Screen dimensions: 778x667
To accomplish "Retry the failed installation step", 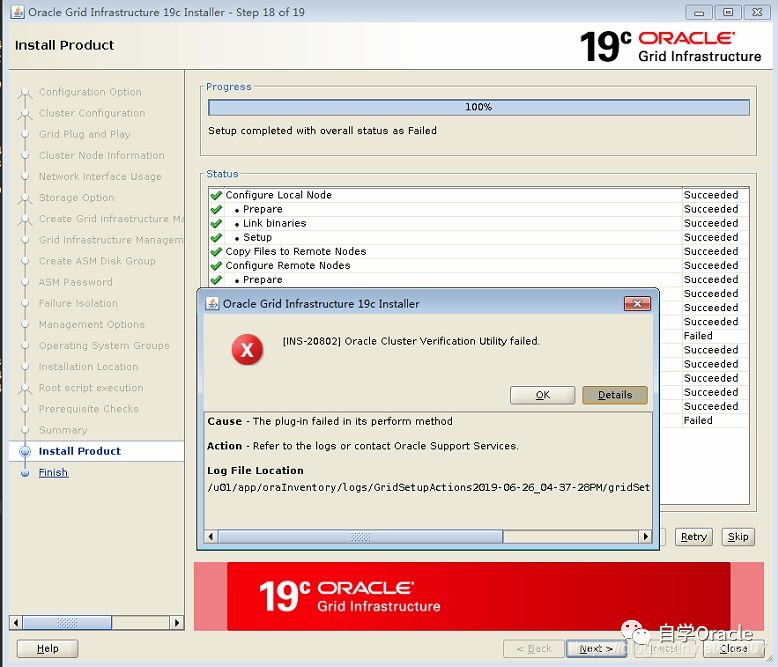I will click(x=693, y=537).
